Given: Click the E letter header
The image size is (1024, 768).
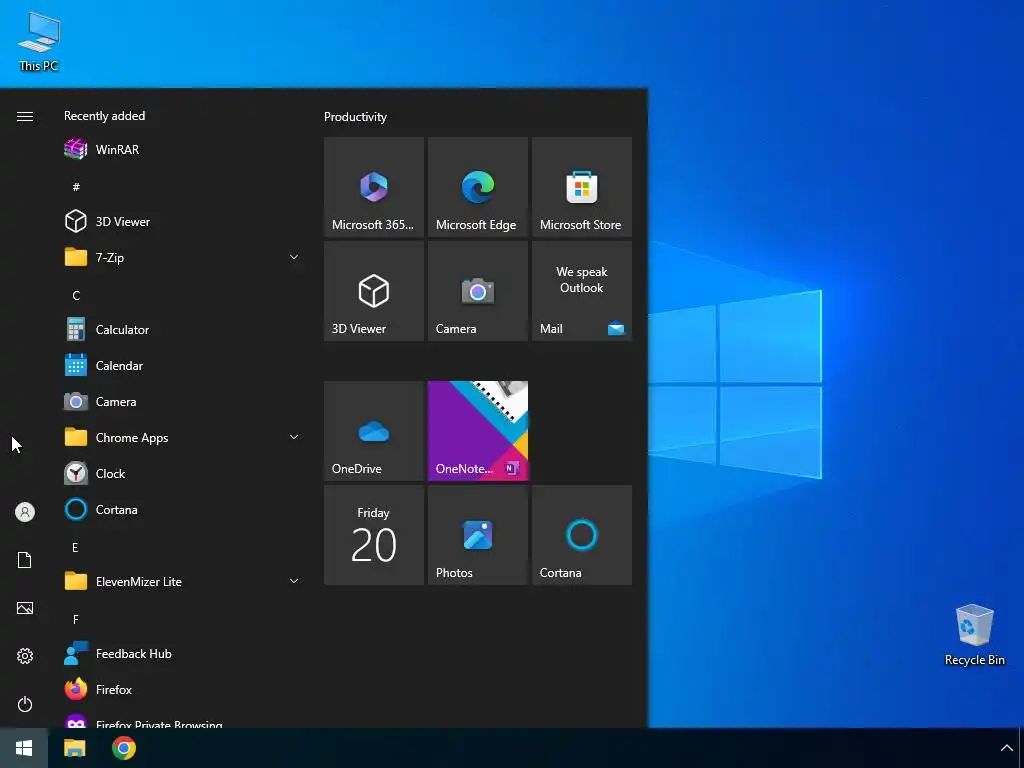Looking at the screenshot, I should coord(75,547).
